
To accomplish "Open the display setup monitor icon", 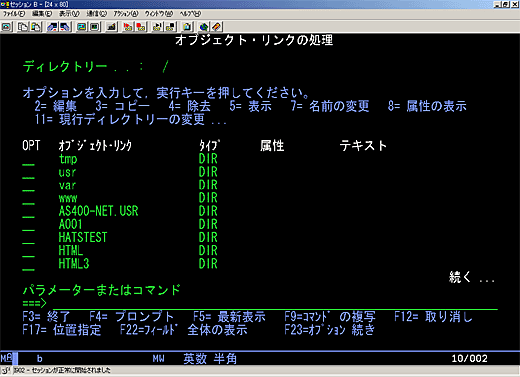I will coord(81,27).
